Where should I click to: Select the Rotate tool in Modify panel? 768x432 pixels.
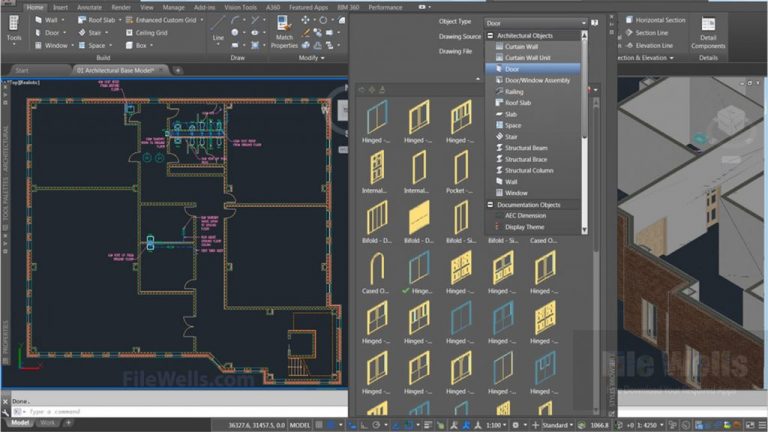323,20
